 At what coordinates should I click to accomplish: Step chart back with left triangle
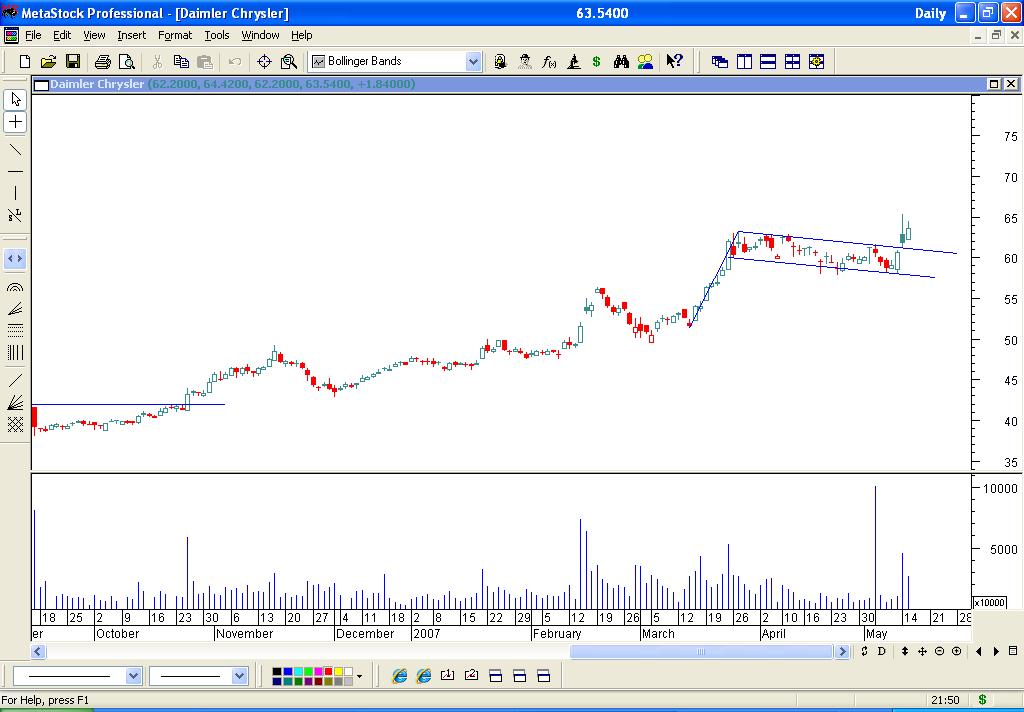(979, 651)
